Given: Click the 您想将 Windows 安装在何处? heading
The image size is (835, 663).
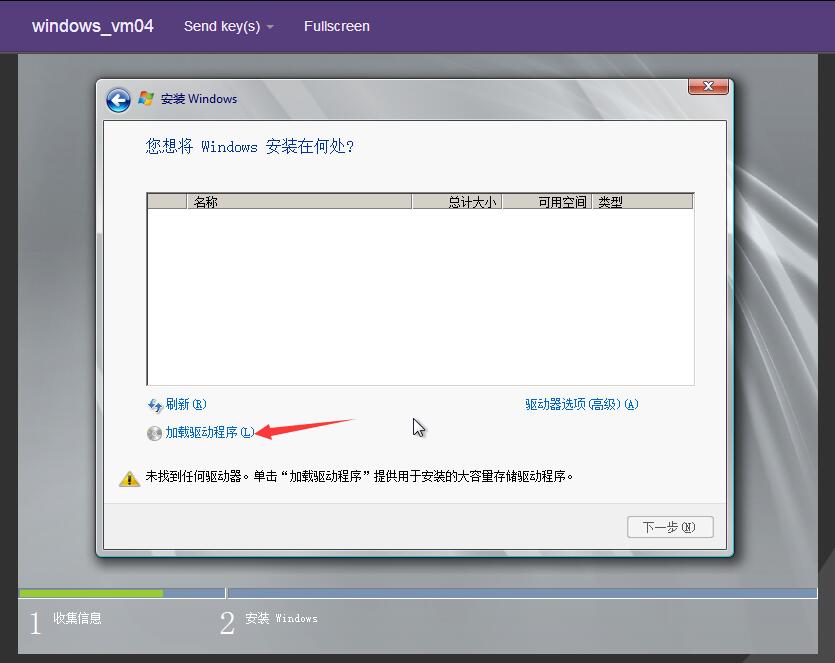Looking at the screenshot, I should pyautogui.click(x=250, y=146).
